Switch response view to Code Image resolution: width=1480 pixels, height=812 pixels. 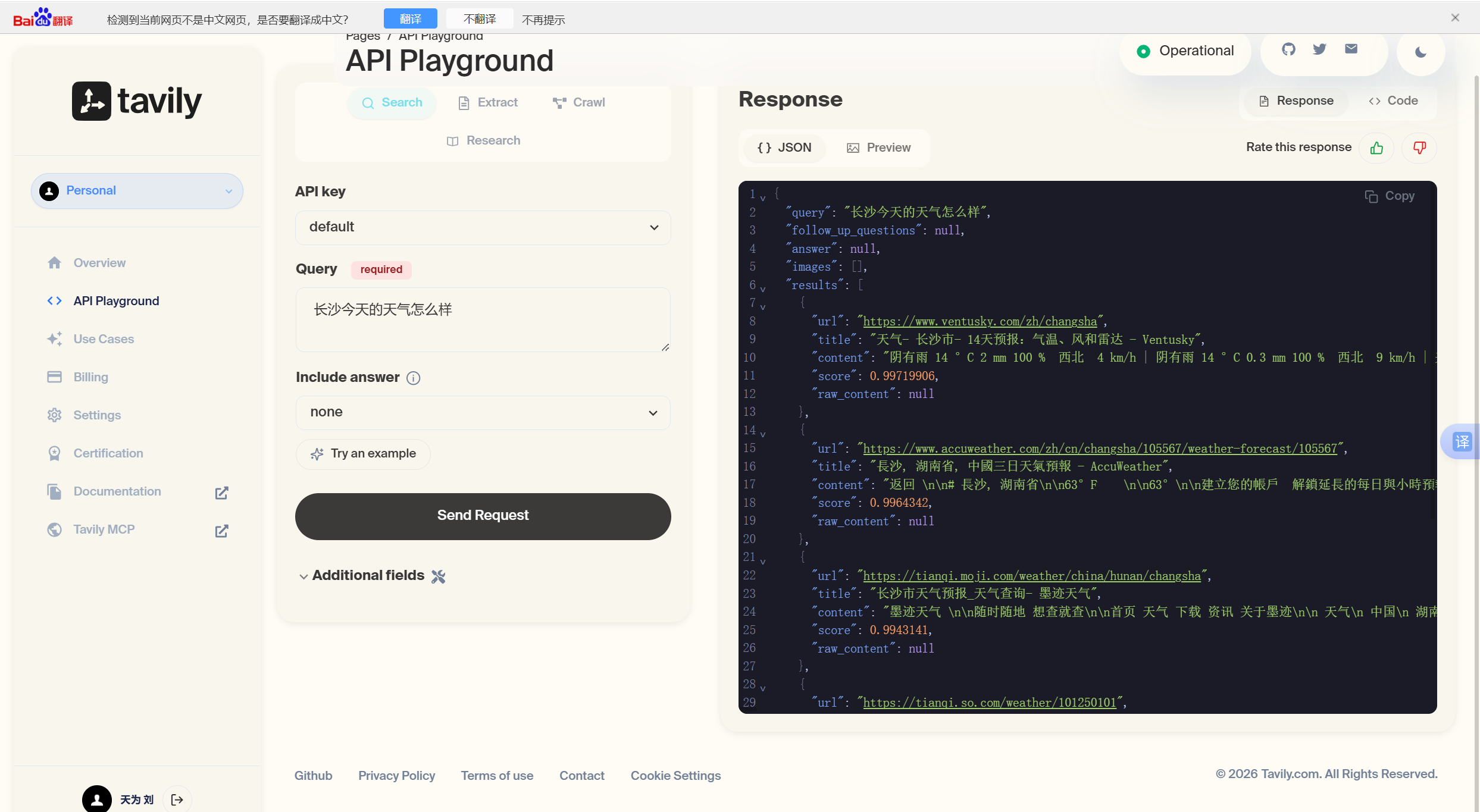[x=1393, y=101]
